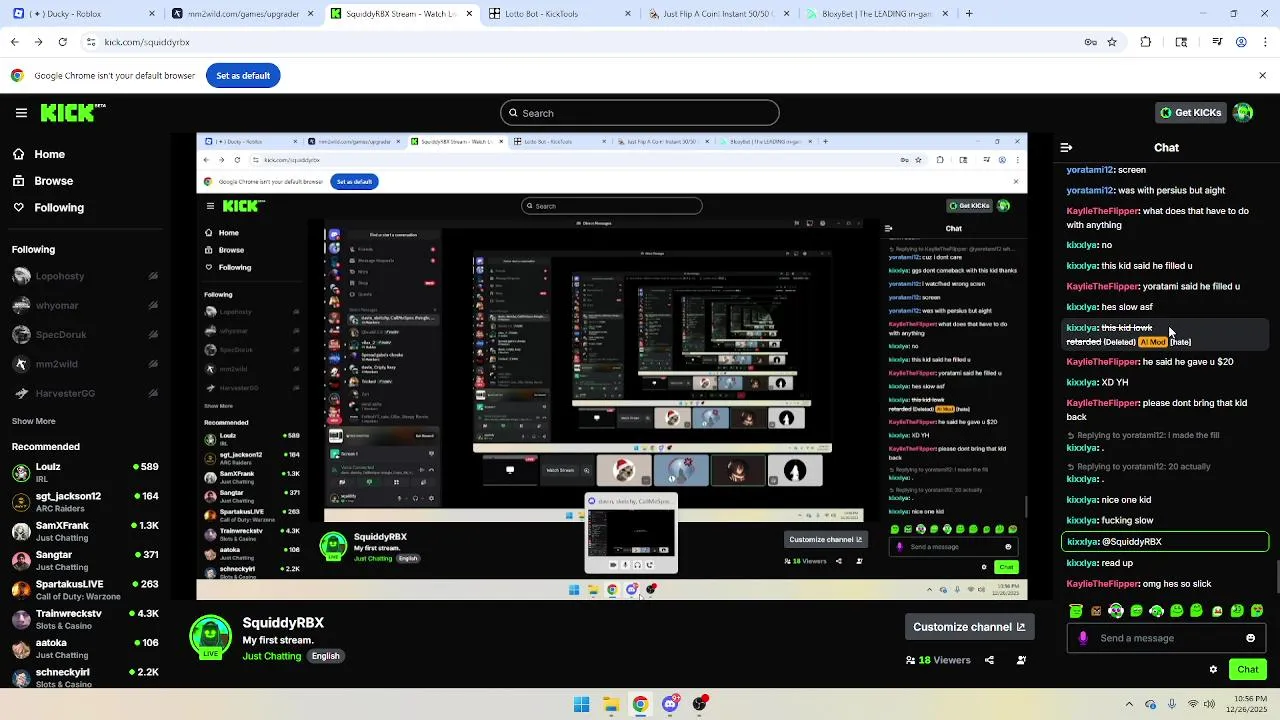Click the viewer list icon next to share
The image size is (1280, 720).
[x=1021, y=660]
